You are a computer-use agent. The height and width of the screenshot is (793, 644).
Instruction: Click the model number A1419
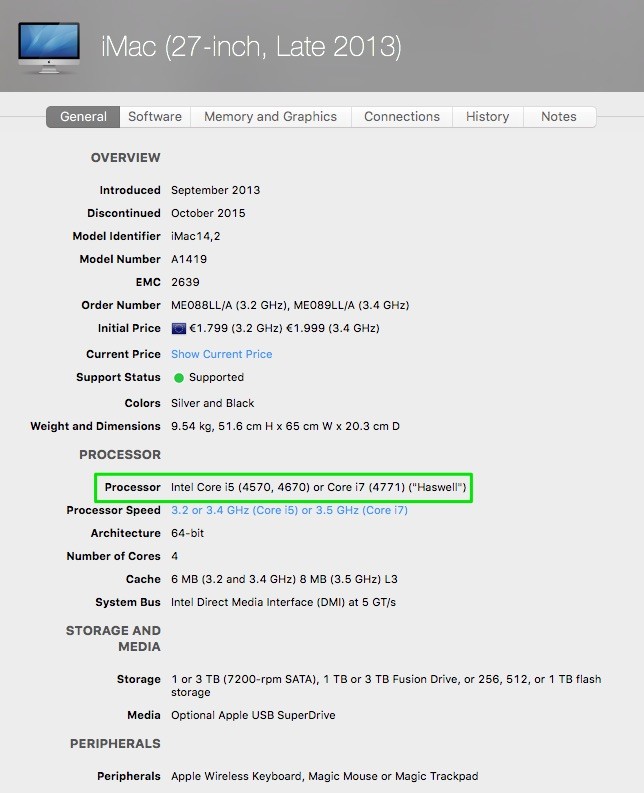pyautogui.click(x=189, y=259)
